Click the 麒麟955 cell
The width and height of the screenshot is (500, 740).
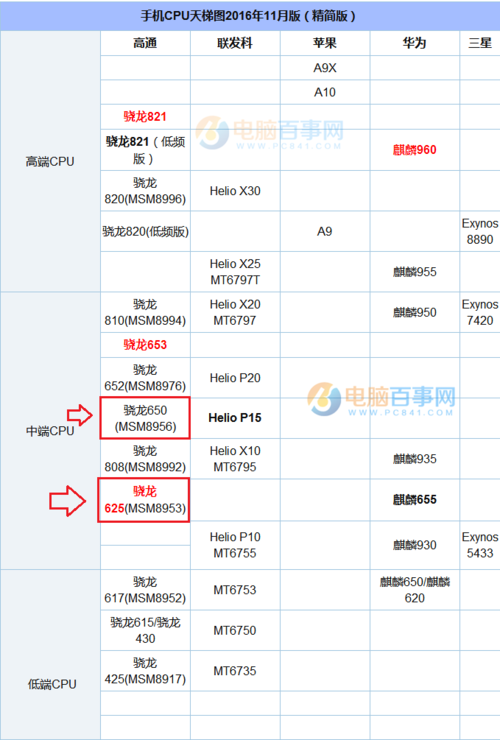(x=415, y=272)
